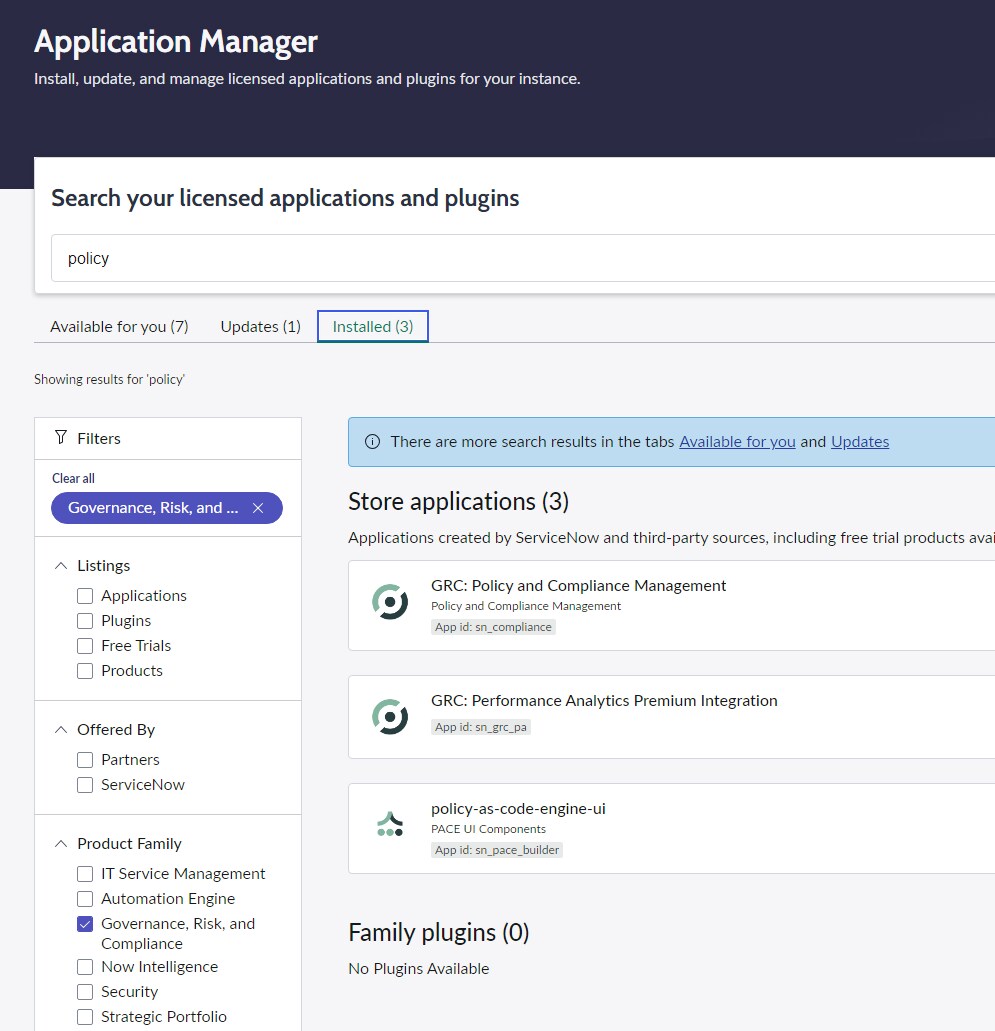Click the 'App id: sn_compliance' tag
The height and width of the screenshot is (1031, 995).
(493, 627)
